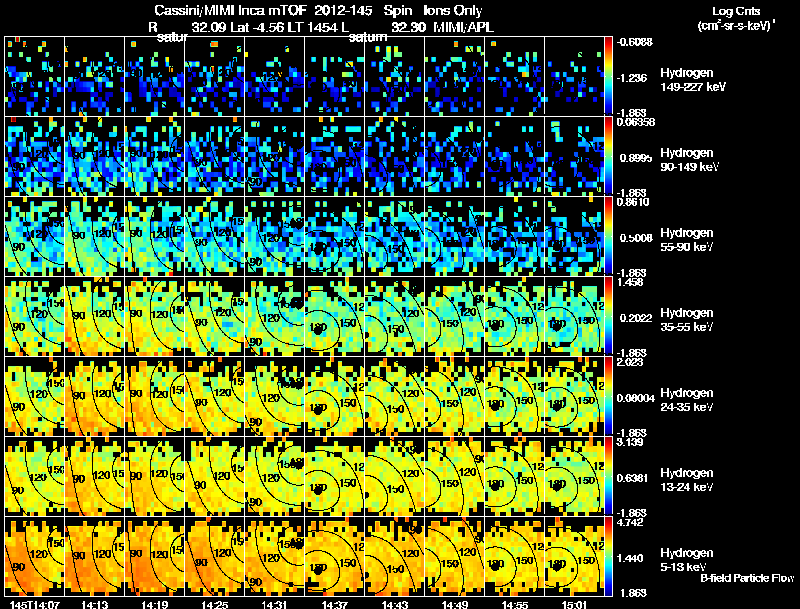
Task: Click the color bar of 13-24 keV row
Action: [608, 476]
